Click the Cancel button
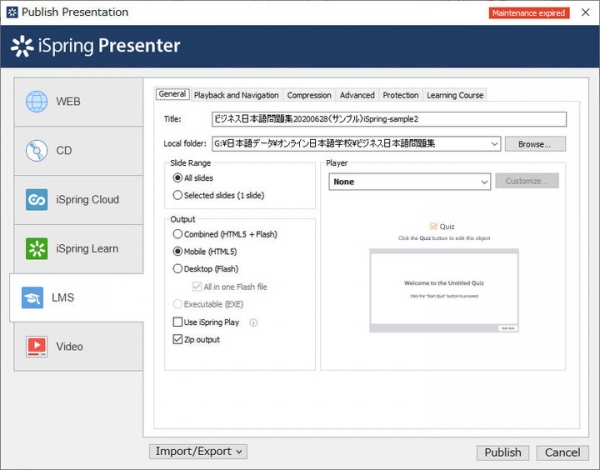Viewport: 600px width, 470px height. pos(562,453)
